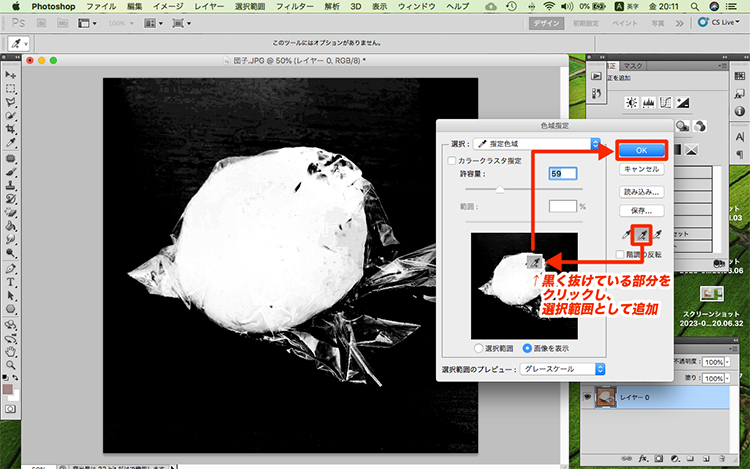The width and height of the screenshot is (750, 469).
Task: Select the Eyedropper tool in the tools panel
Action: click(11, 142)
